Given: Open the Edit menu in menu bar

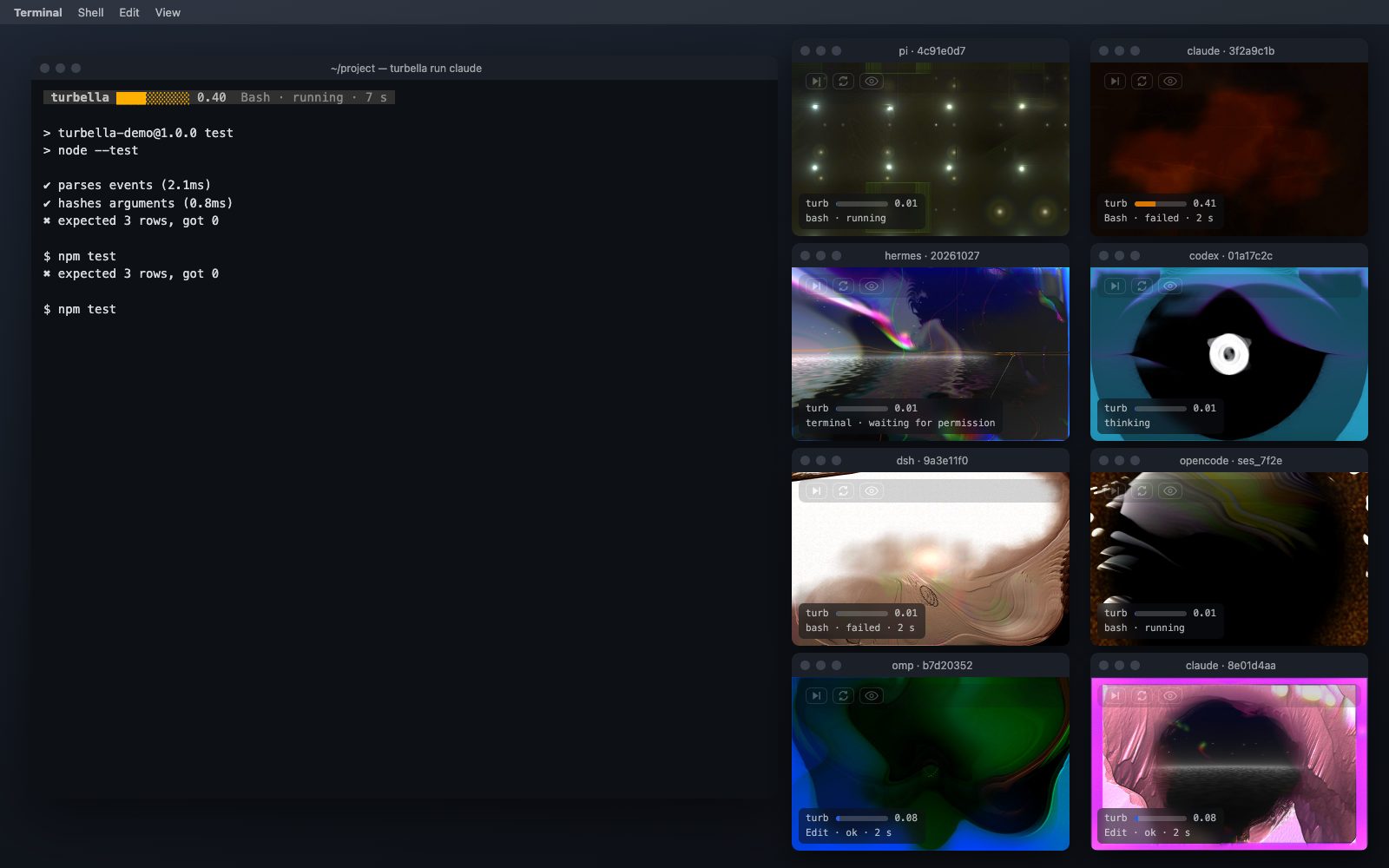Looking at the screenshot, I should click(129, 12).
